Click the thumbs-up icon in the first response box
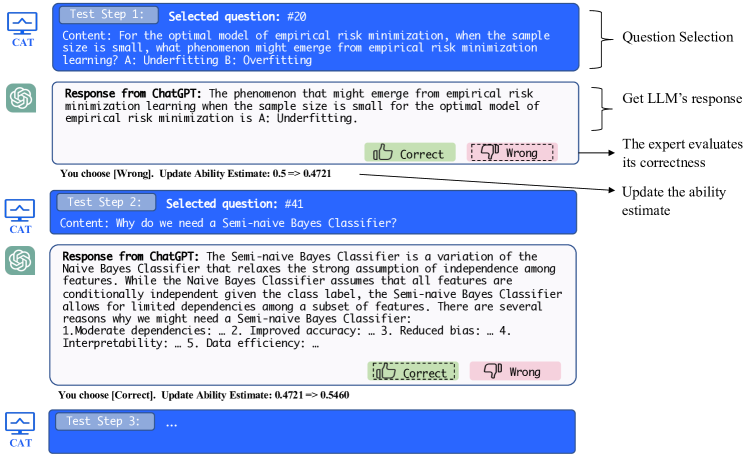 point(383,153)
